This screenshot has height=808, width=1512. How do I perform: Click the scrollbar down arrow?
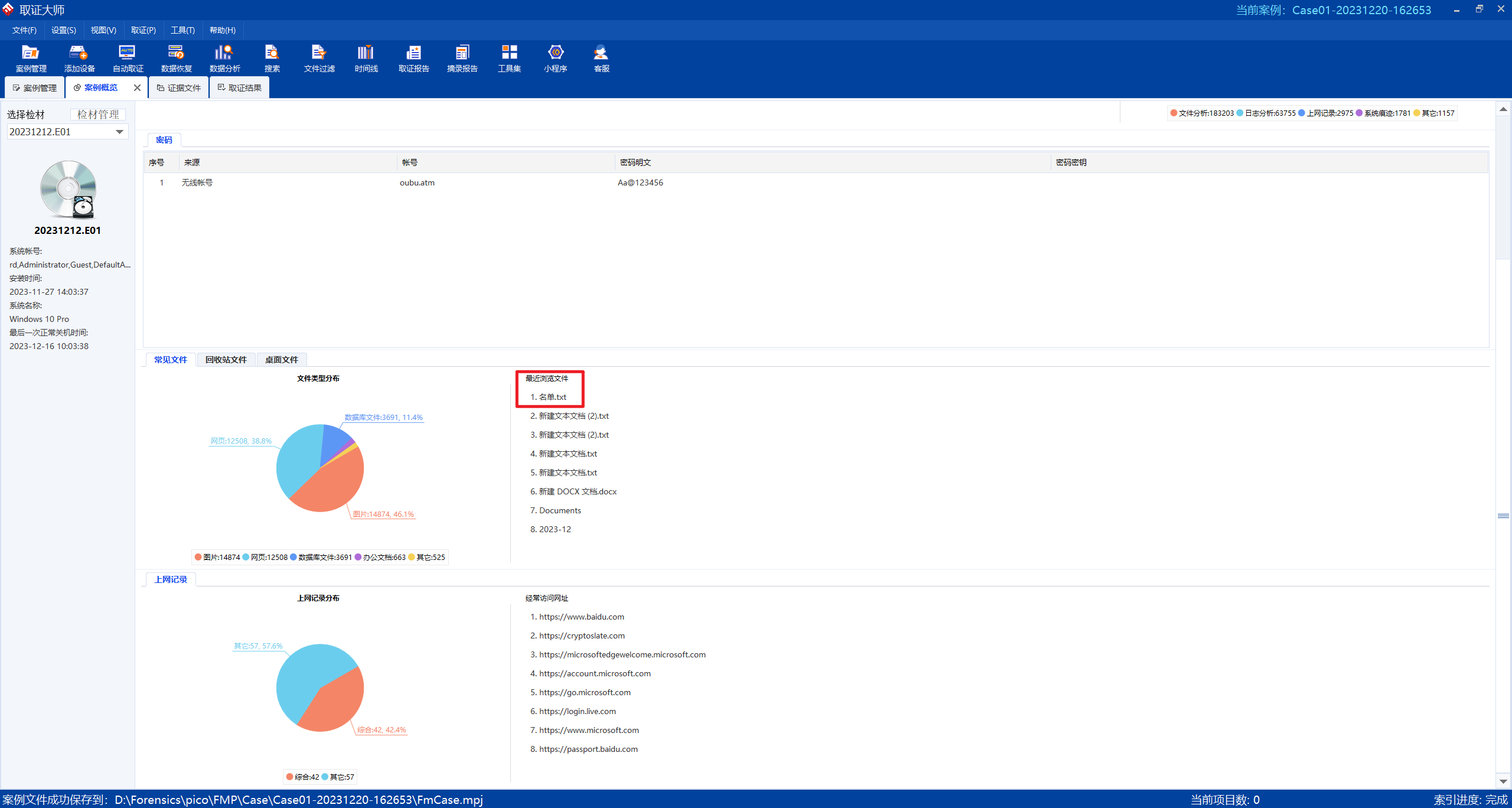click(1503, 781)
